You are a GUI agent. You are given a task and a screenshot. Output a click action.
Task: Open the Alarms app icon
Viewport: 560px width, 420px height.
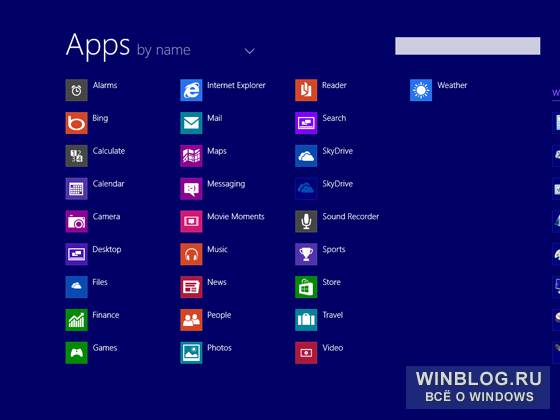point(76,90)
